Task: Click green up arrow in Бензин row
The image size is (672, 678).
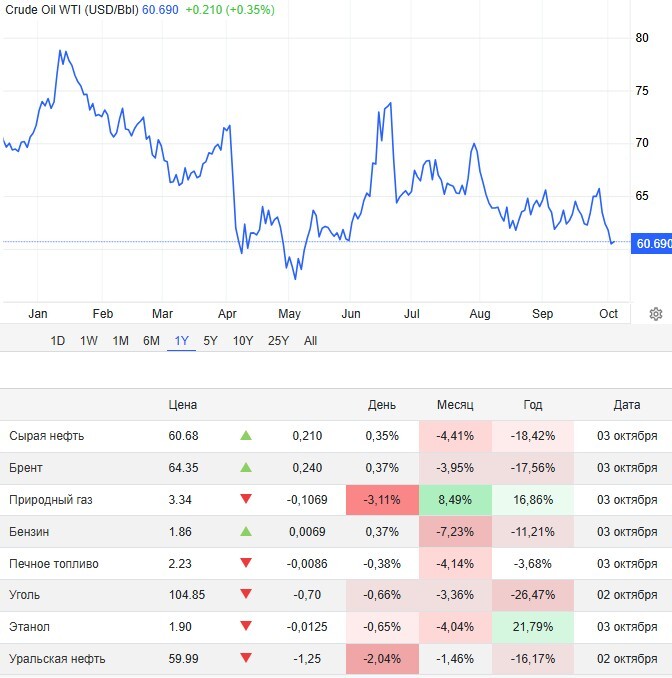Action: click(246, 532)
